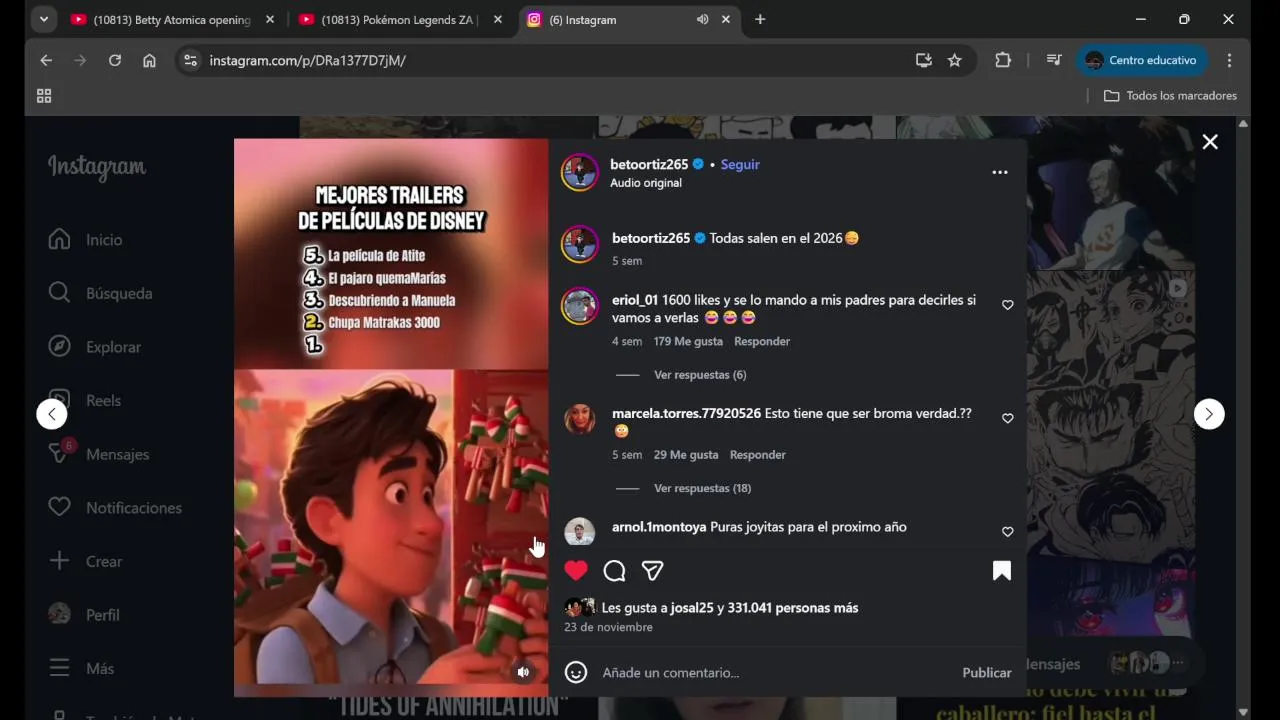
Task: Expand the Más menu in the sidebar
Action: tap(80, 669)
